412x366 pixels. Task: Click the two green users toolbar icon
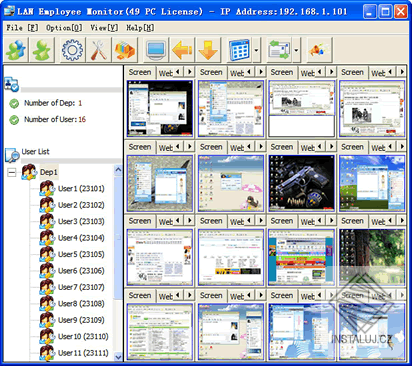pyautogui.click(x=16, y=50)
